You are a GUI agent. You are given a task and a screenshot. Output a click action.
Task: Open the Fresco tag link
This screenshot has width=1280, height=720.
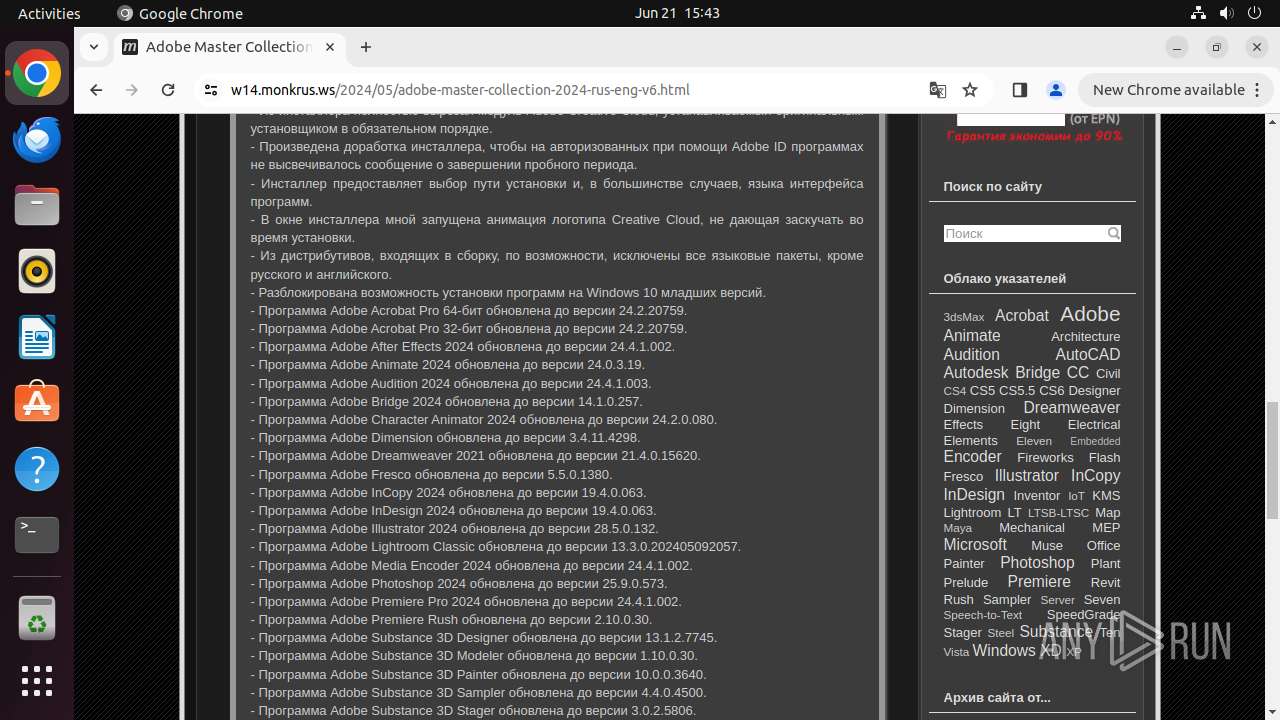tap(963, 477)
